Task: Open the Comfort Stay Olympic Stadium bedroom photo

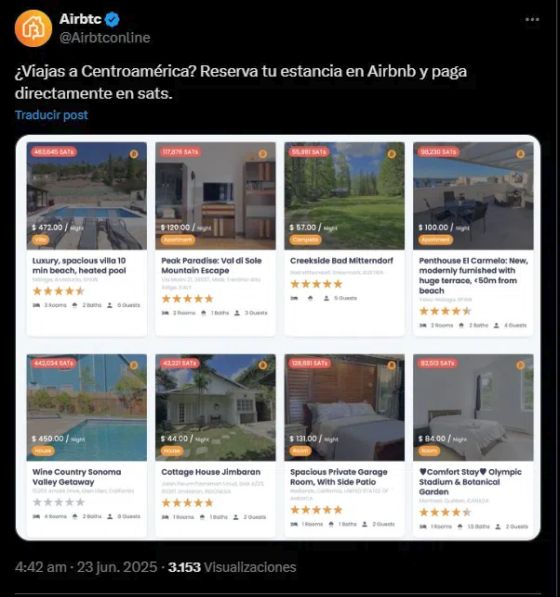Action: [x=473, y=407]
